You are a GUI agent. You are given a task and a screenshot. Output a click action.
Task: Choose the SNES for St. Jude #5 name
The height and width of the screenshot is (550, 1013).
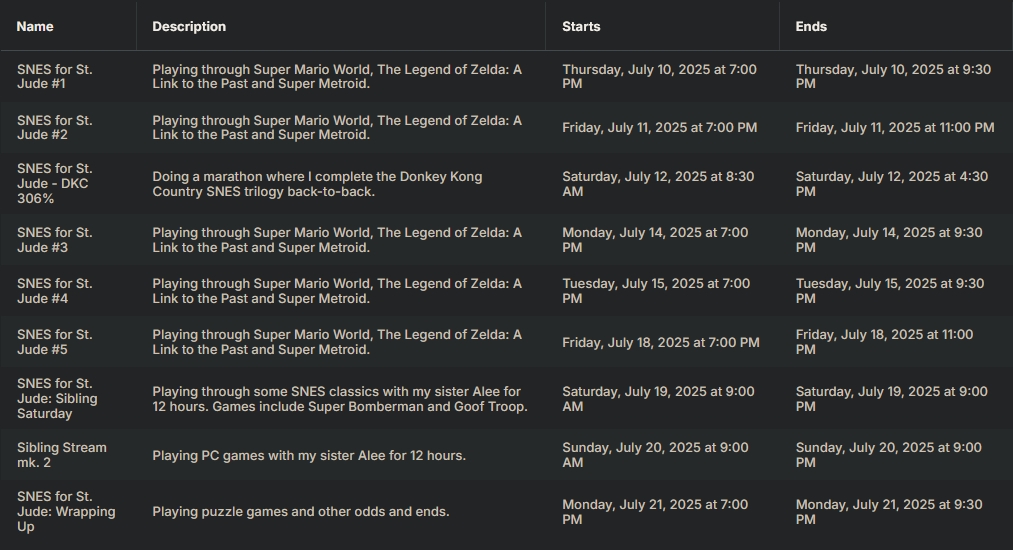[x=55, y=342]
